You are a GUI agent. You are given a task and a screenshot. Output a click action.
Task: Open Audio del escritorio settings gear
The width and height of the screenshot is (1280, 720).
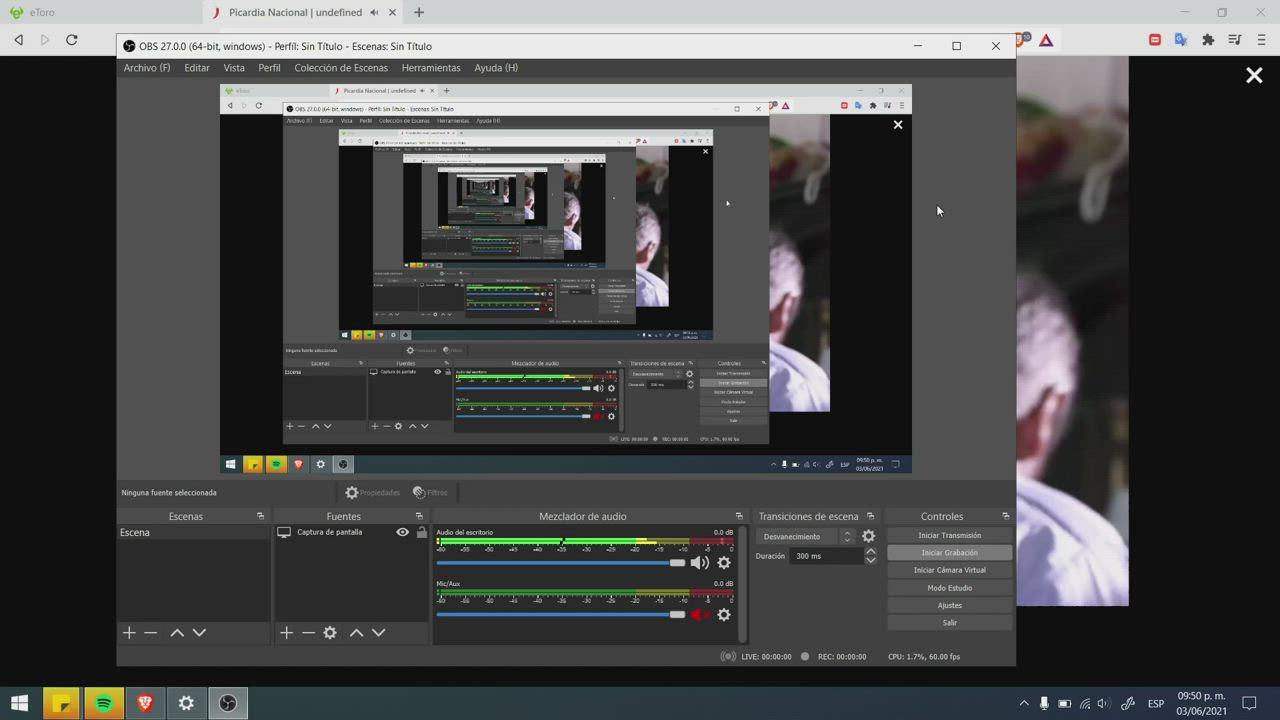click(724, 563)
